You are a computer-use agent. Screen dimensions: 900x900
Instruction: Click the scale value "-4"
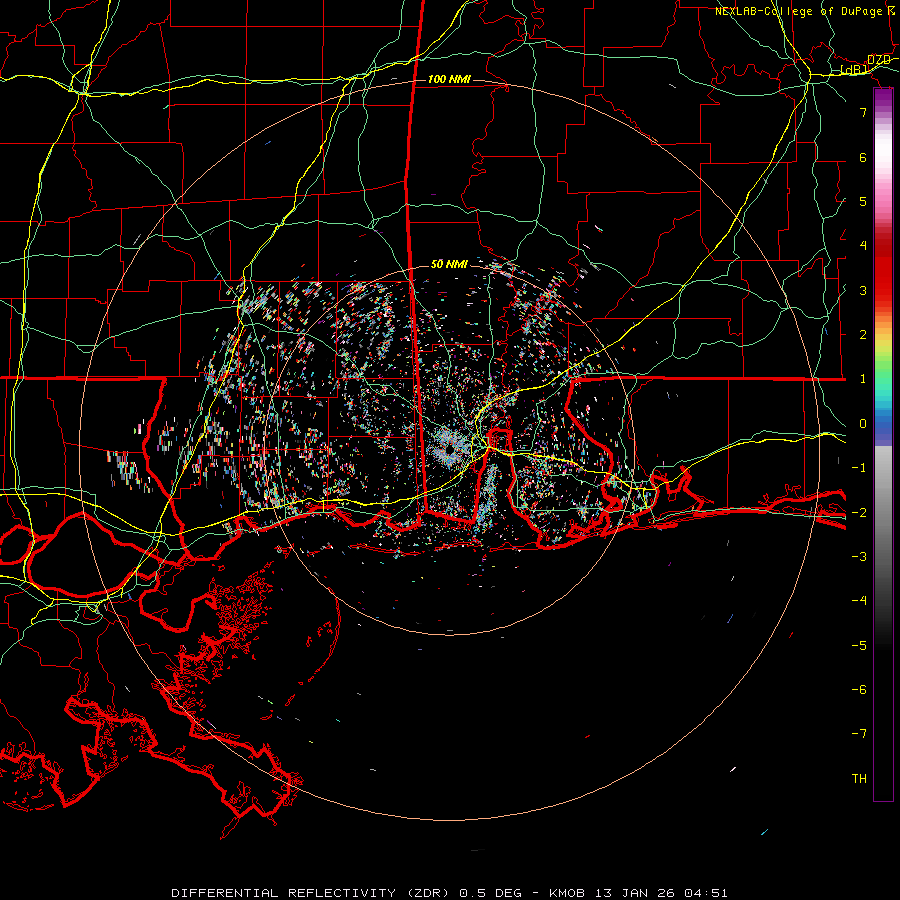tap(859, 601)
